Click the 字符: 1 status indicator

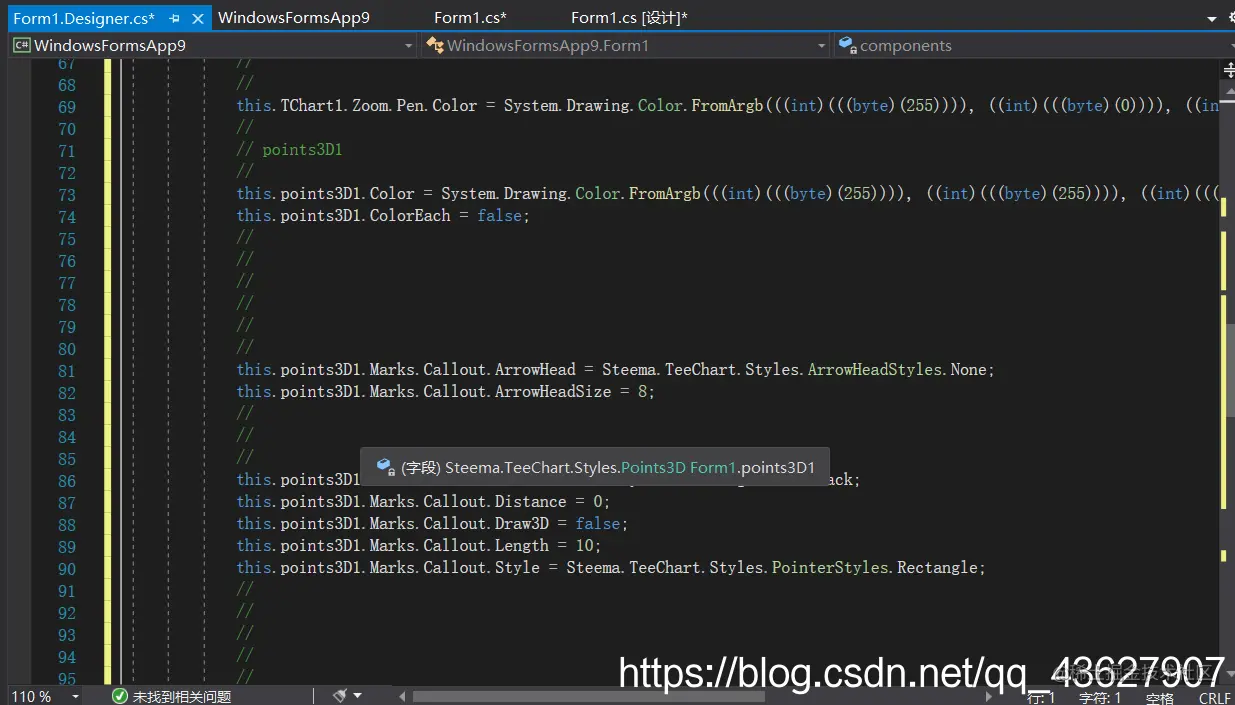1100,698
